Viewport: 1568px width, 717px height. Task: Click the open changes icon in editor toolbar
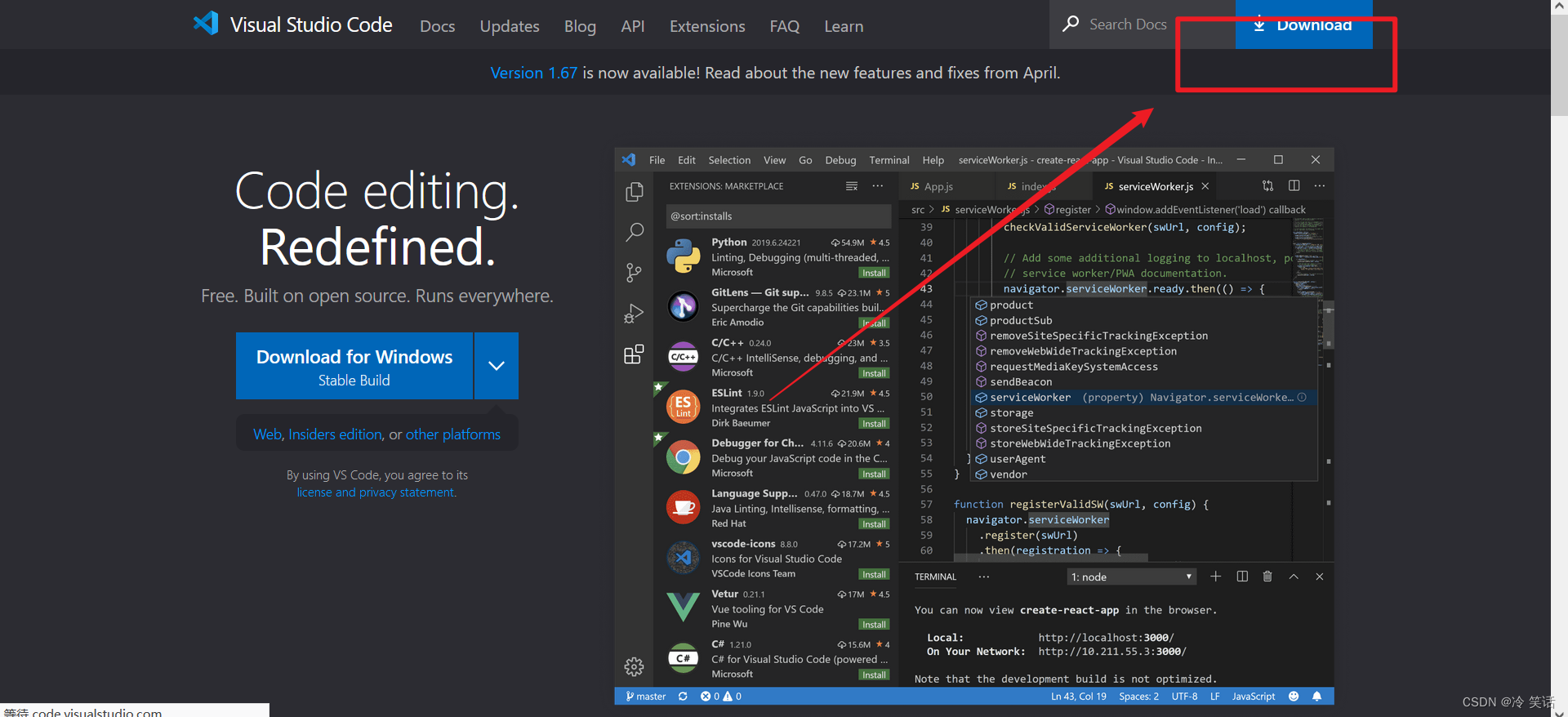(x=1267, y=186)
